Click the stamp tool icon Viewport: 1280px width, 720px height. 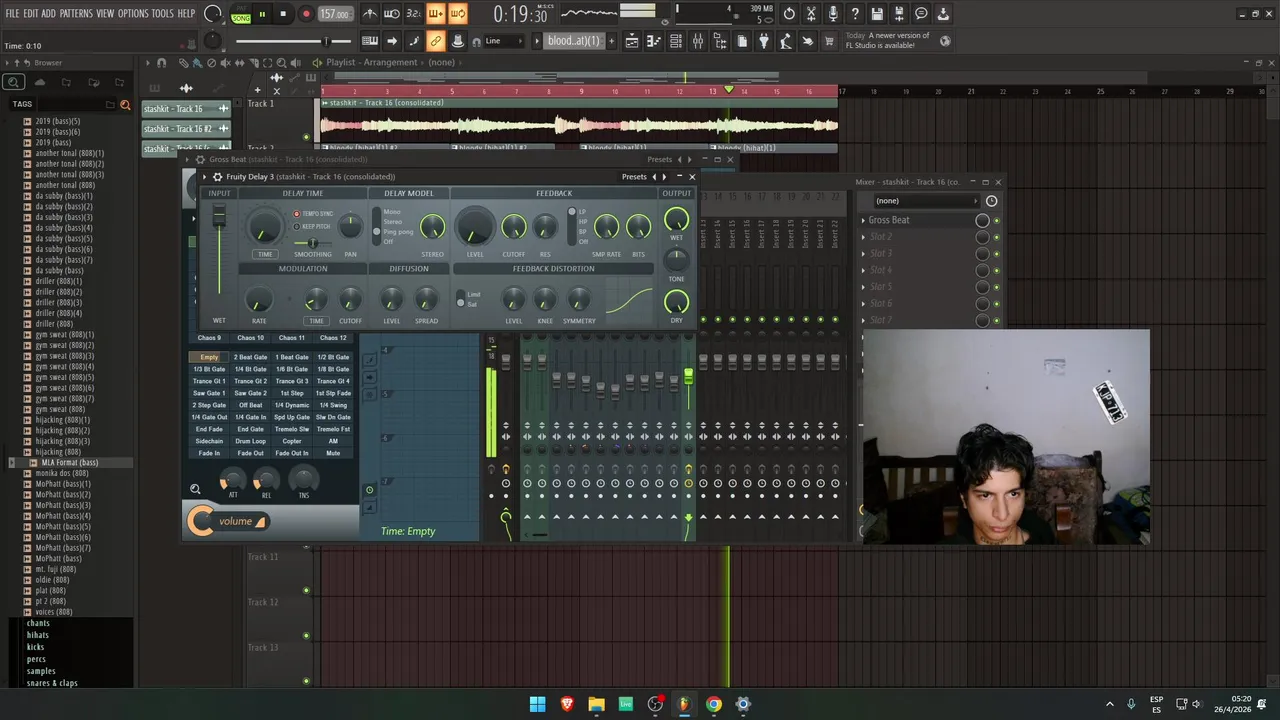(458, 41)
